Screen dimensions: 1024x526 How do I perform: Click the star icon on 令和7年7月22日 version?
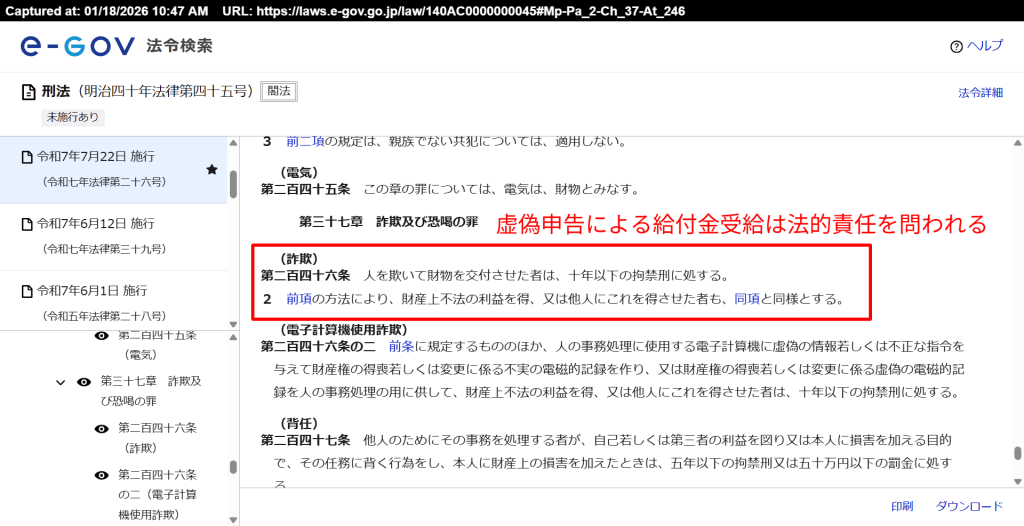pos(212,169)
